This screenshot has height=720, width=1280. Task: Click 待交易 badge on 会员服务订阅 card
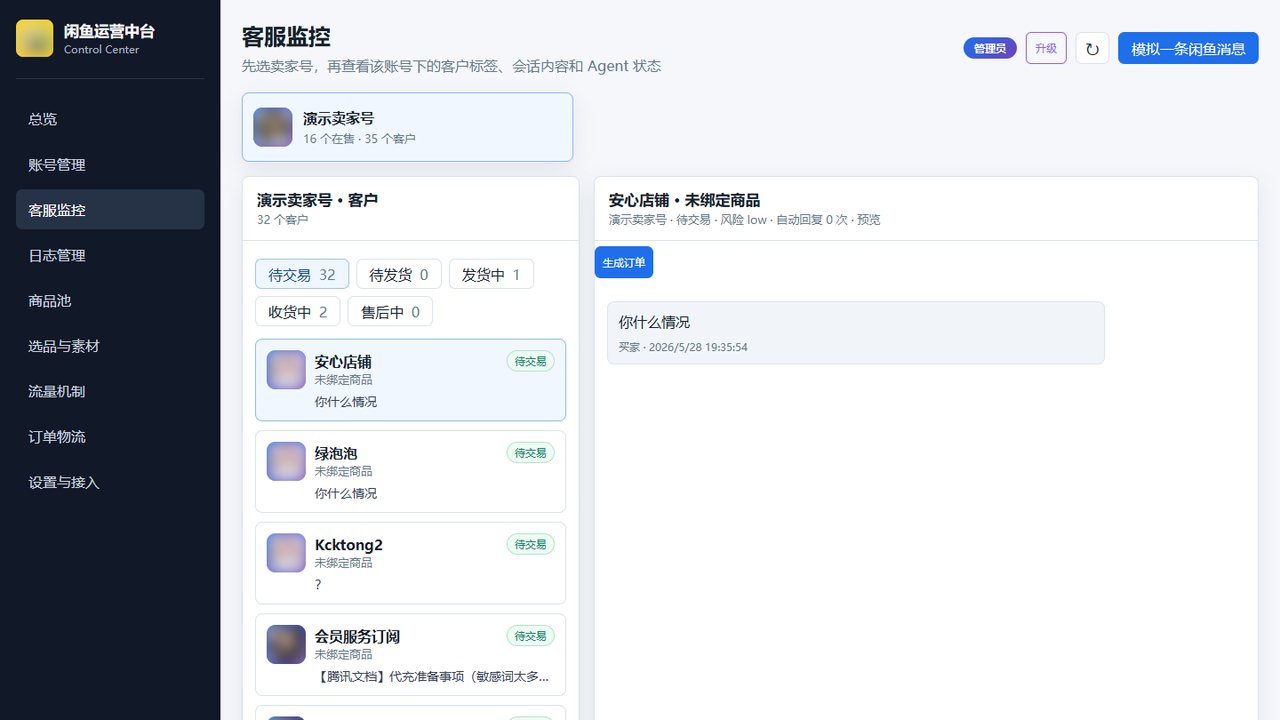click(x=530, y=636)
